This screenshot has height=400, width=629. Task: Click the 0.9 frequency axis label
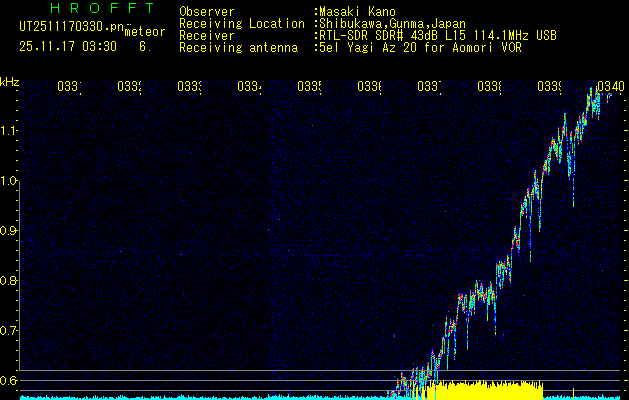[x=10, y=231]
